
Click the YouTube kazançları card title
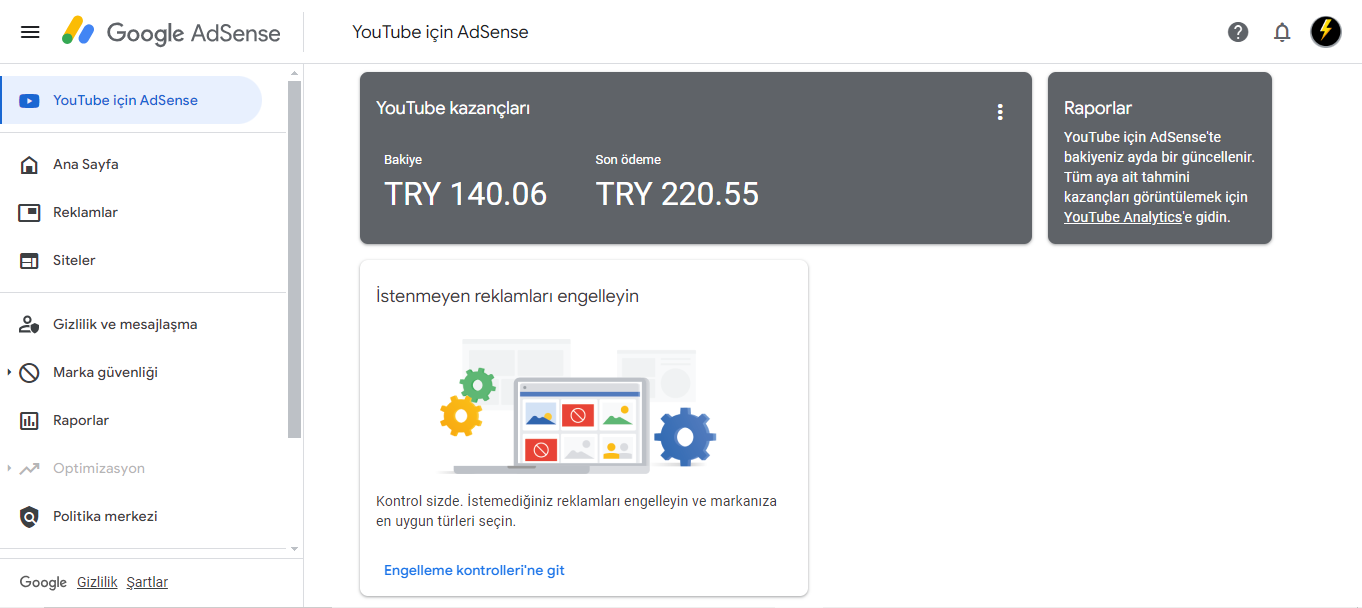[453, 108]
